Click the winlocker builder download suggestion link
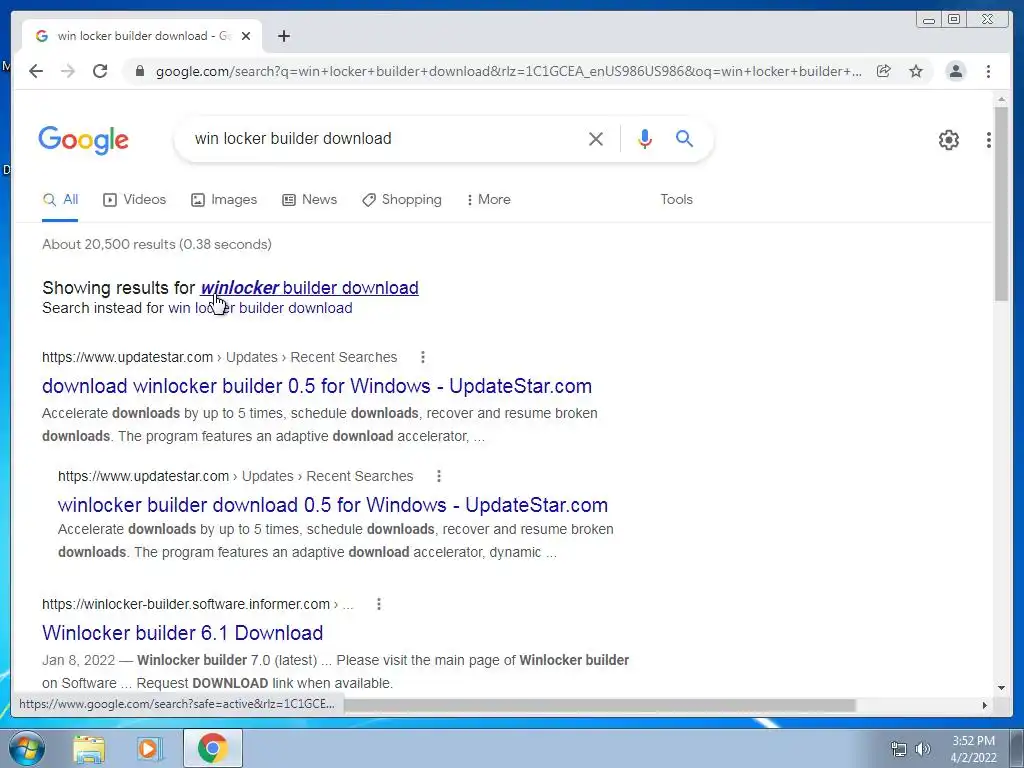 [310, 288]
